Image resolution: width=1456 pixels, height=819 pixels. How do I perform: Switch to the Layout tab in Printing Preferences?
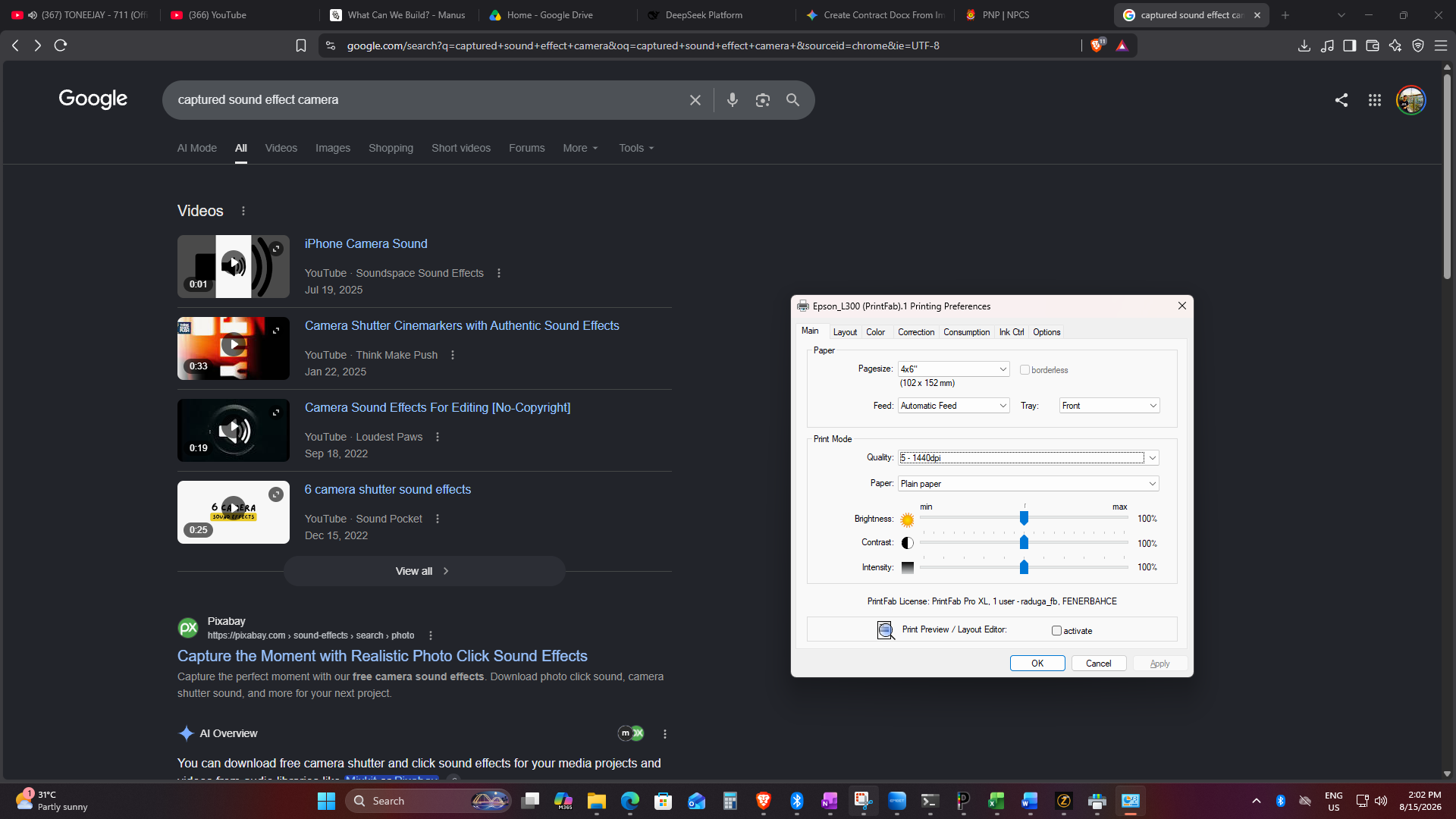click(x=845, y=332)
